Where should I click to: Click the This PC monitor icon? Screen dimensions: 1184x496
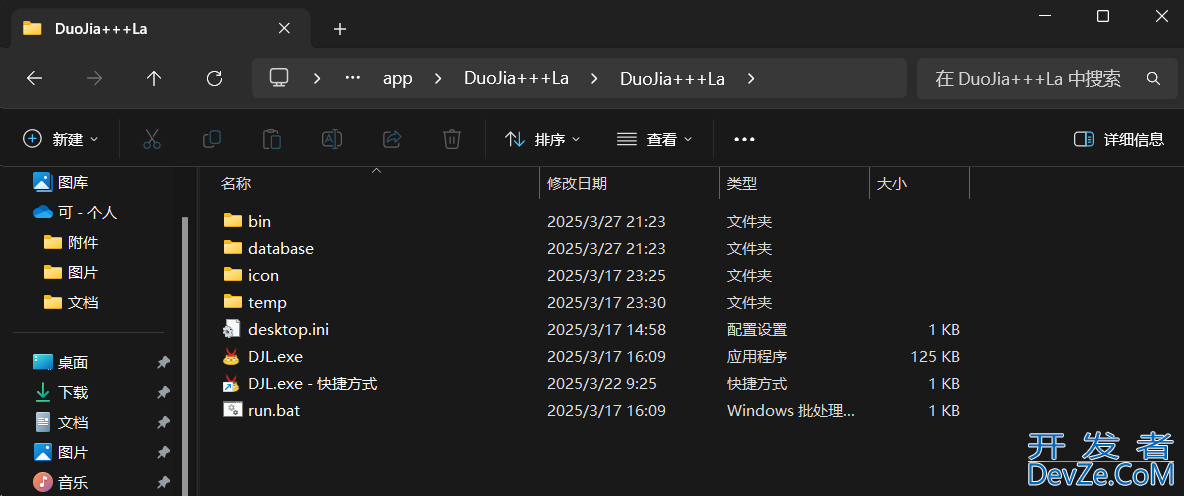point(279,78)
